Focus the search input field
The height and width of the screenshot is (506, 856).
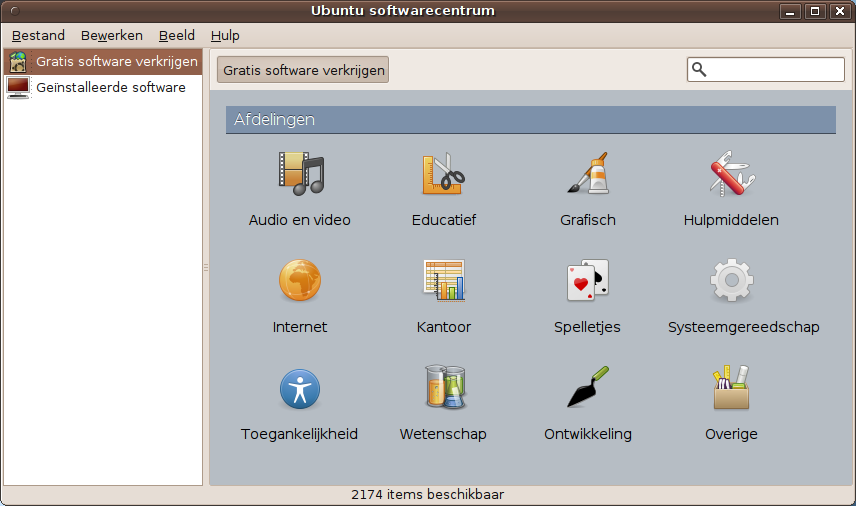(x=765, y=69)
